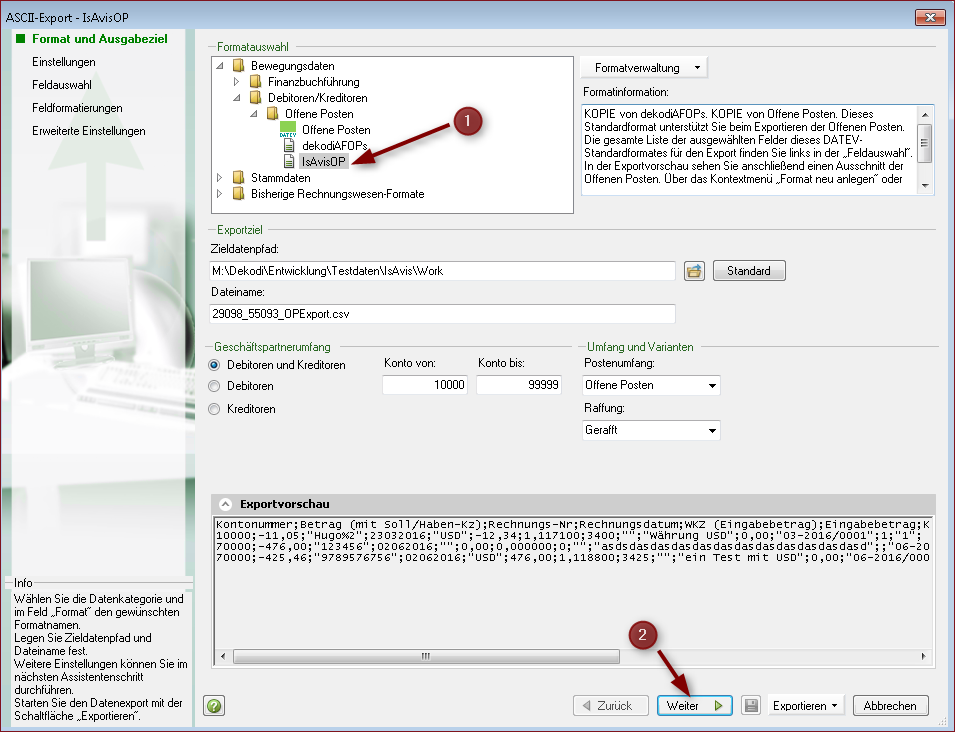Choose the Debitoren radio button

coord(214,386)
